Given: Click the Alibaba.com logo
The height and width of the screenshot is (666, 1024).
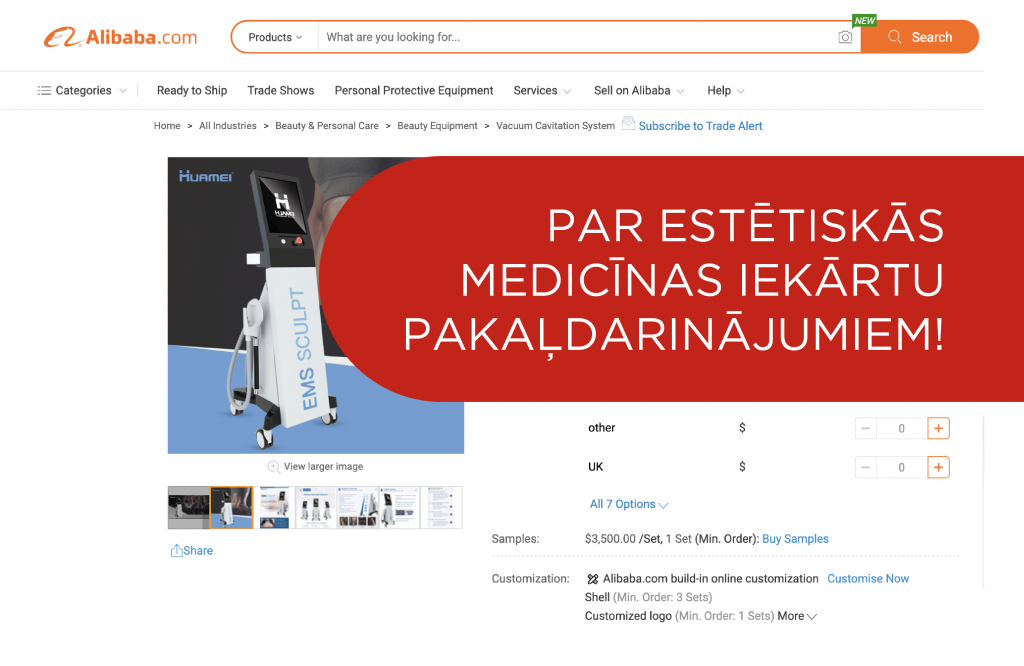Looking at the screenshot, I should 121,37.
